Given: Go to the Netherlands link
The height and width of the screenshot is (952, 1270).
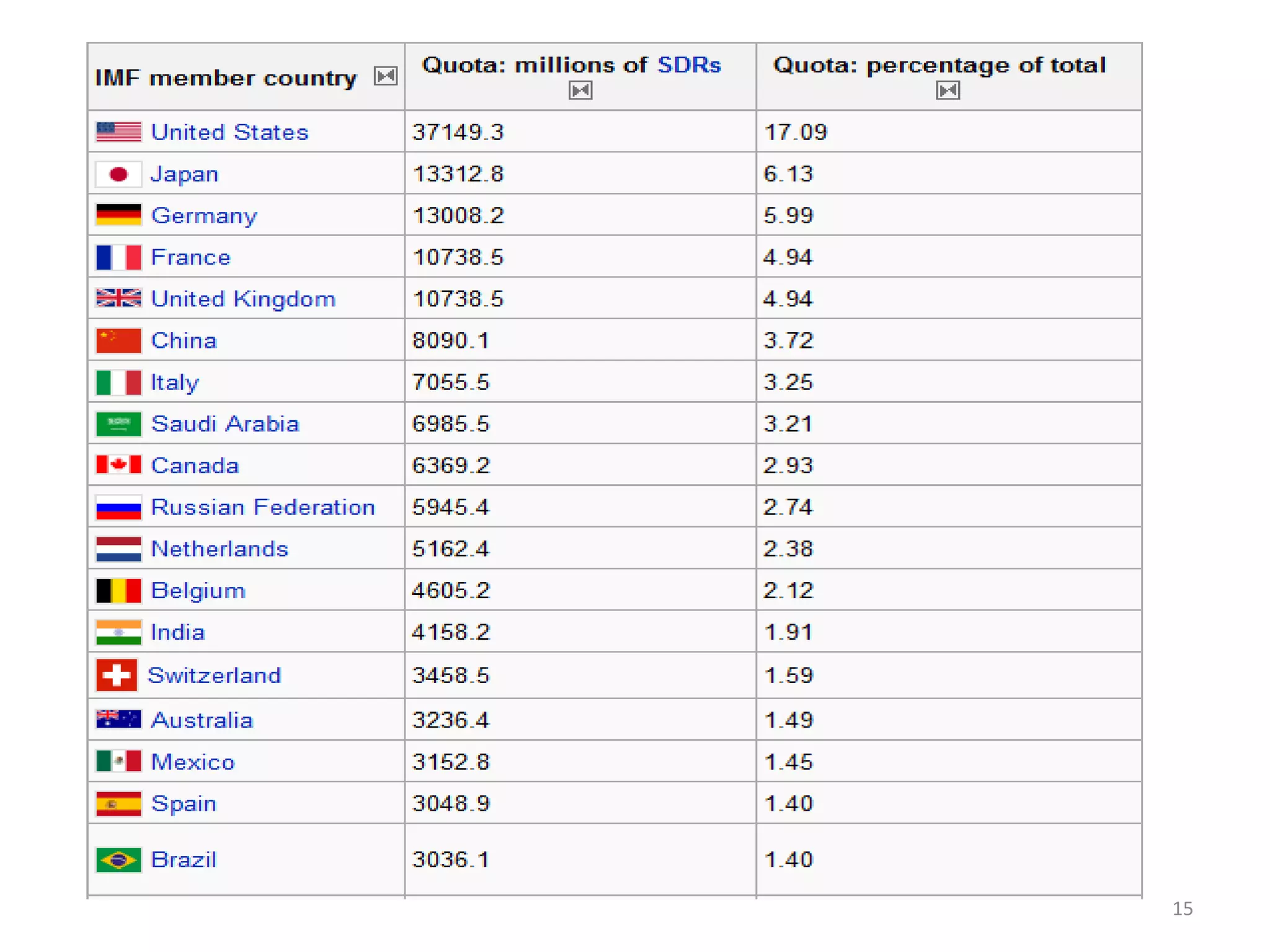Looking at the screenshot, I should click(x=220, y=549).
